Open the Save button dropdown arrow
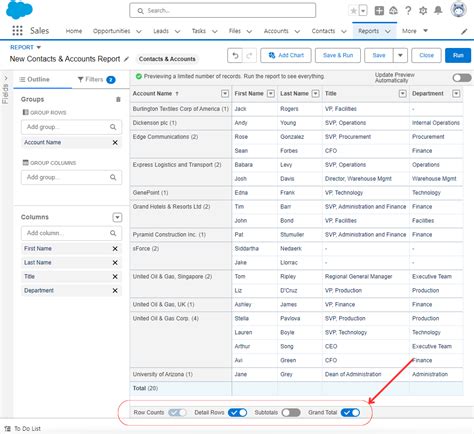 click(x=400, y=55)
